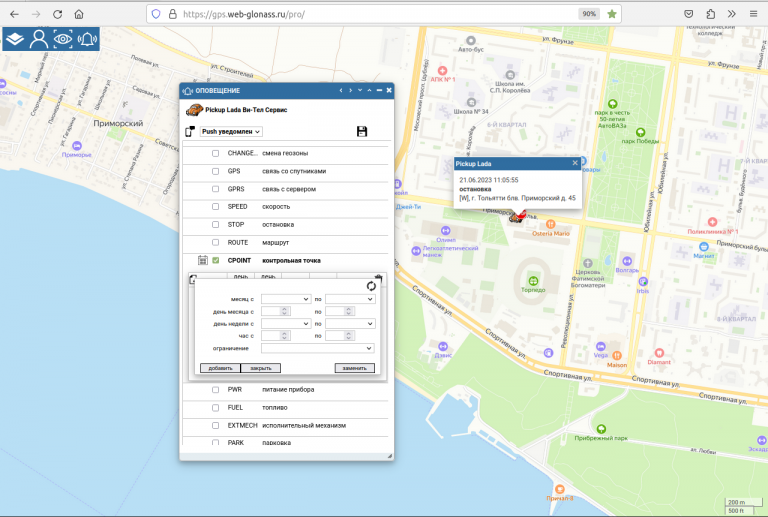
Task: Click the resize grip of ОПОВЕЩЕНИЕ dialog
Action: click(390, 456)
